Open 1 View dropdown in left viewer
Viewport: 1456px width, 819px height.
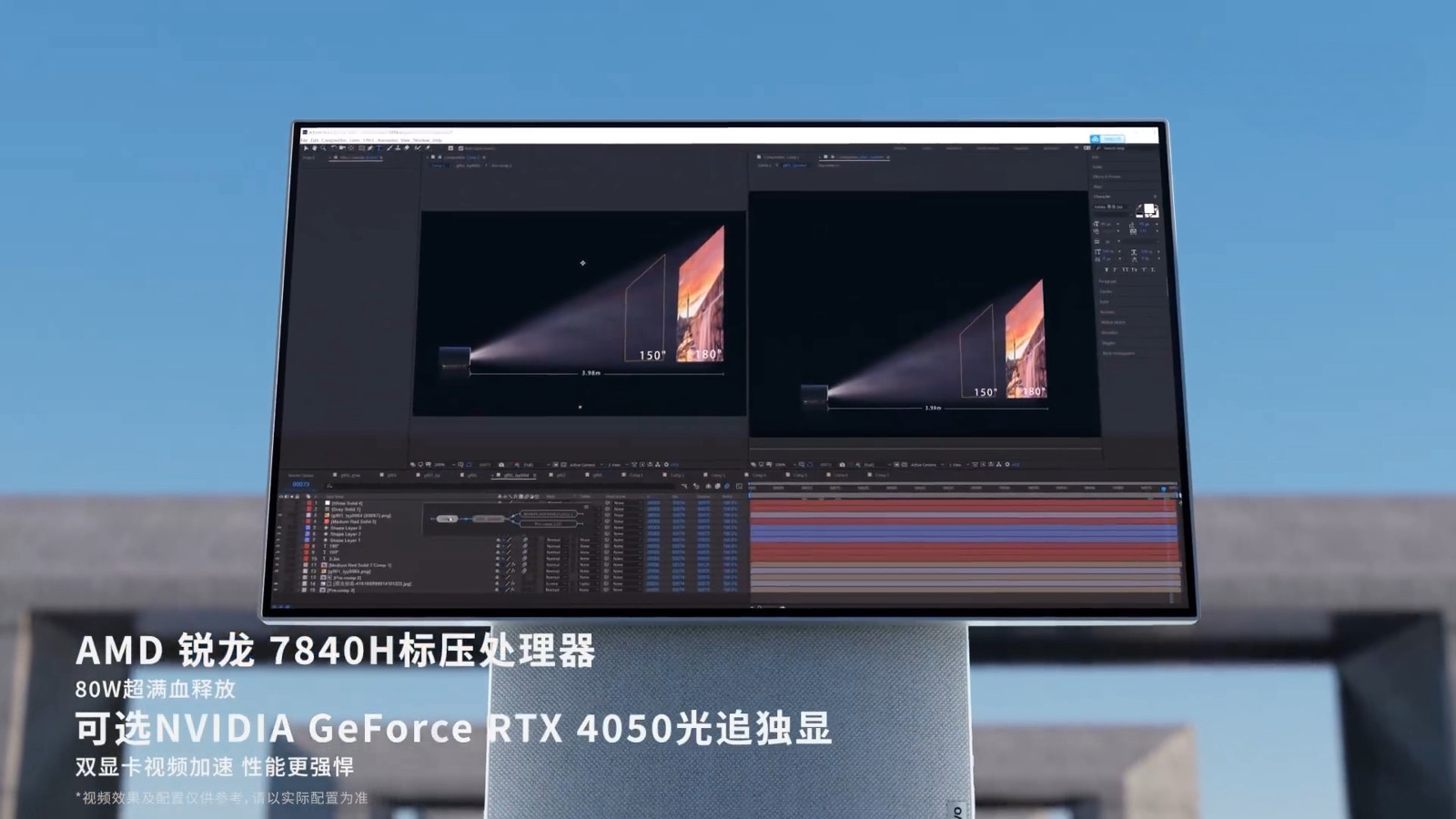click(618, 465)
